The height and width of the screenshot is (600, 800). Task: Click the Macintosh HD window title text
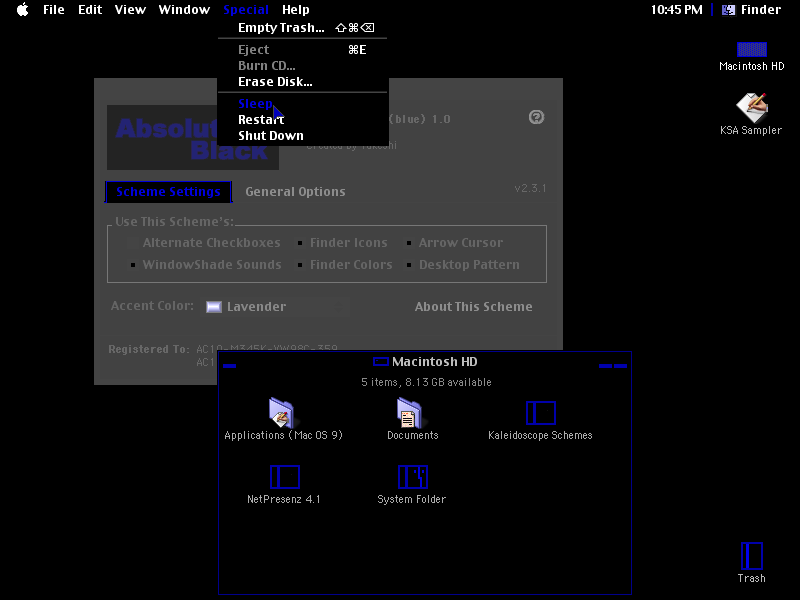click(435, 362)
